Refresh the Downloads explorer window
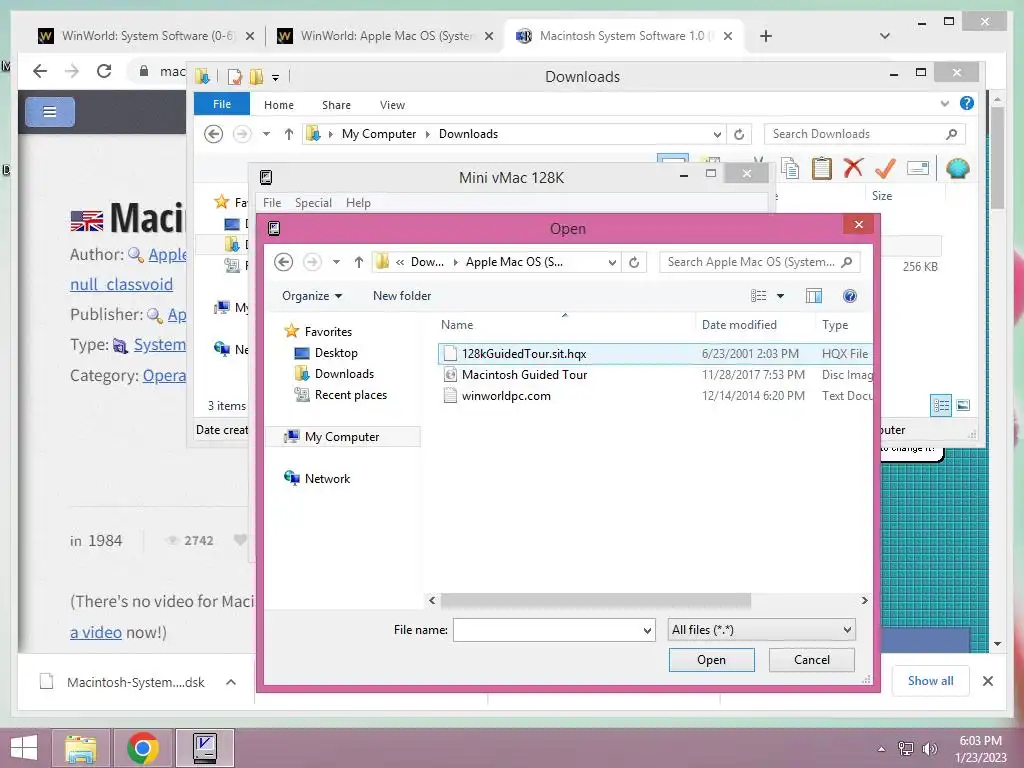 click(739, 134)
